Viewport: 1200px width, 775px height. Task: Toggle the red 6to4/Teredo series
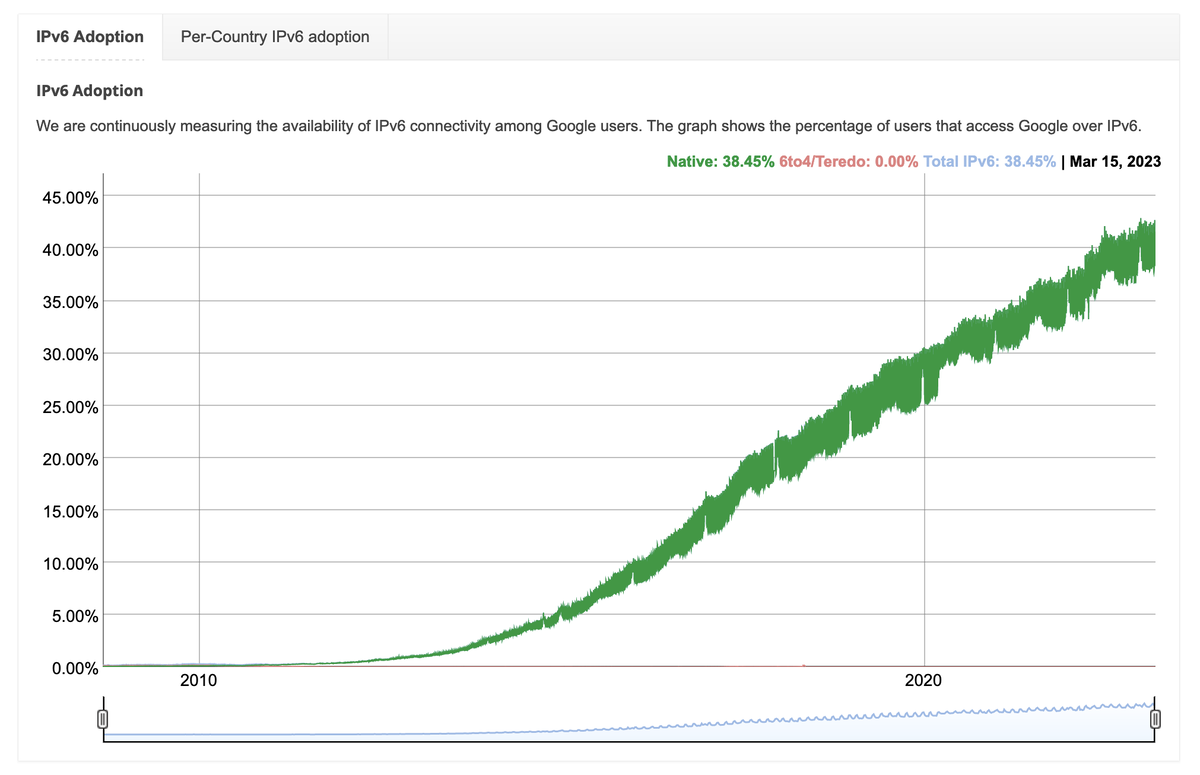tap(847, 161)
